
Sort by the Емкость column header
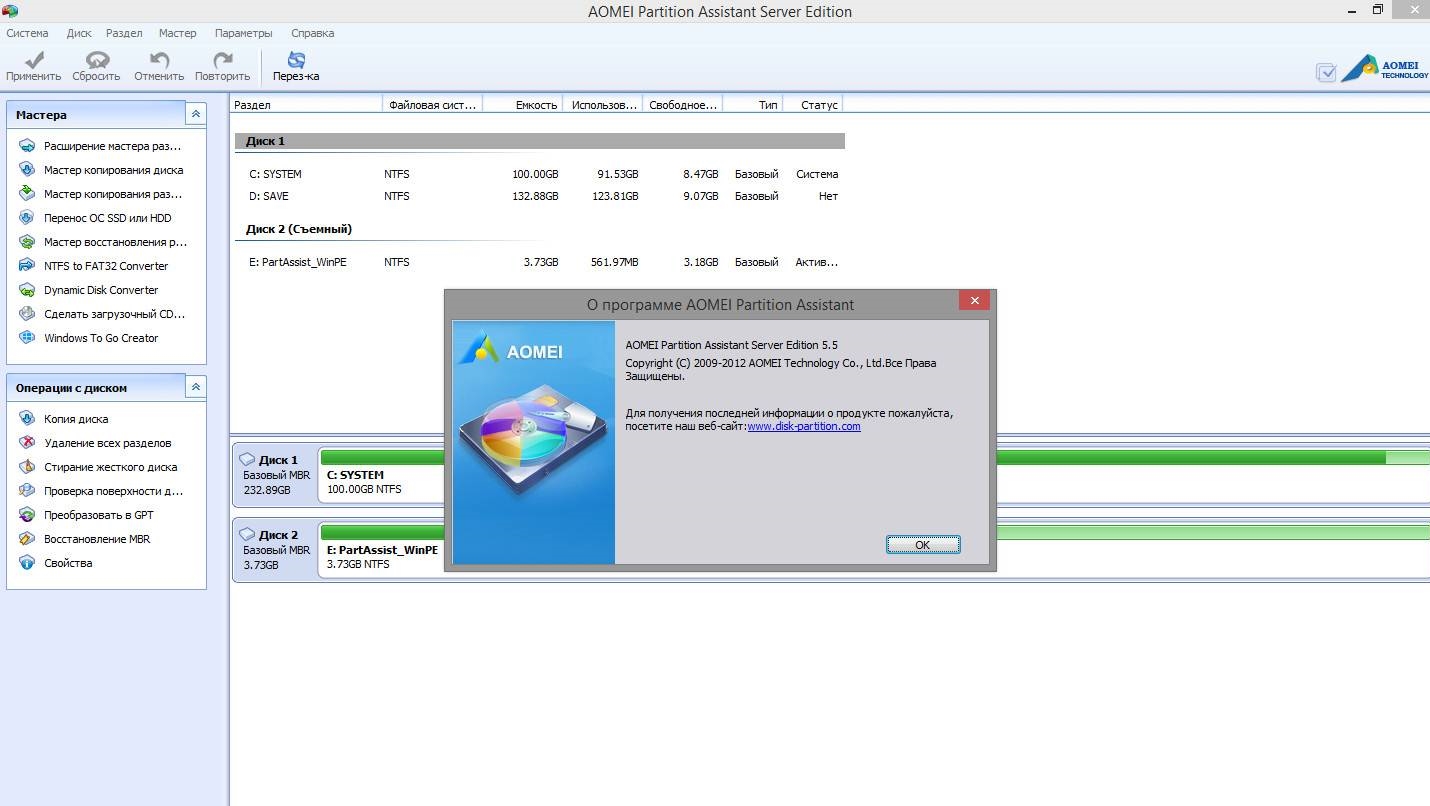click(522, 104)
